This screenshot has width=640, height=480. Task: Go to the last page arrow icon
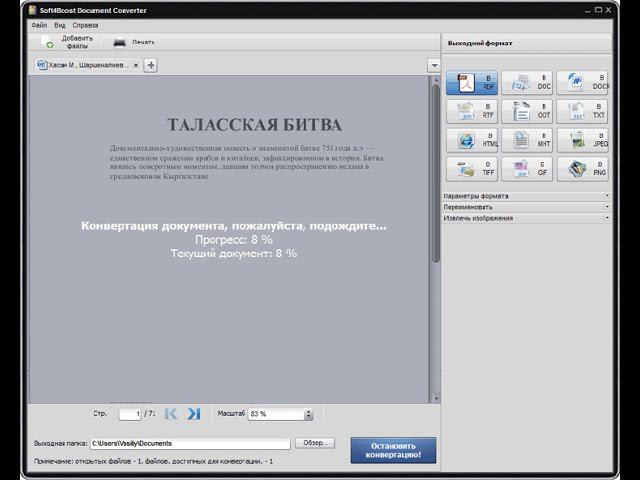(193, 413)
